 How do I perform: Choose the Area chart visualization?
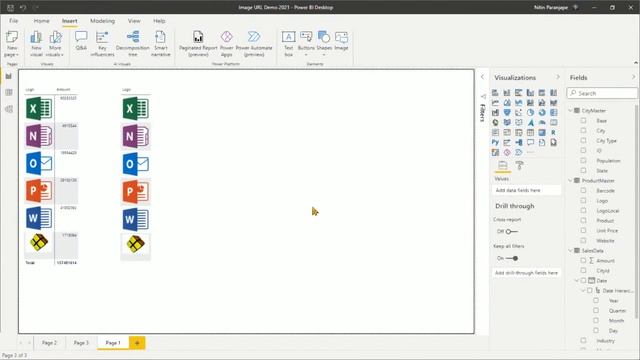tap(507, 102)
